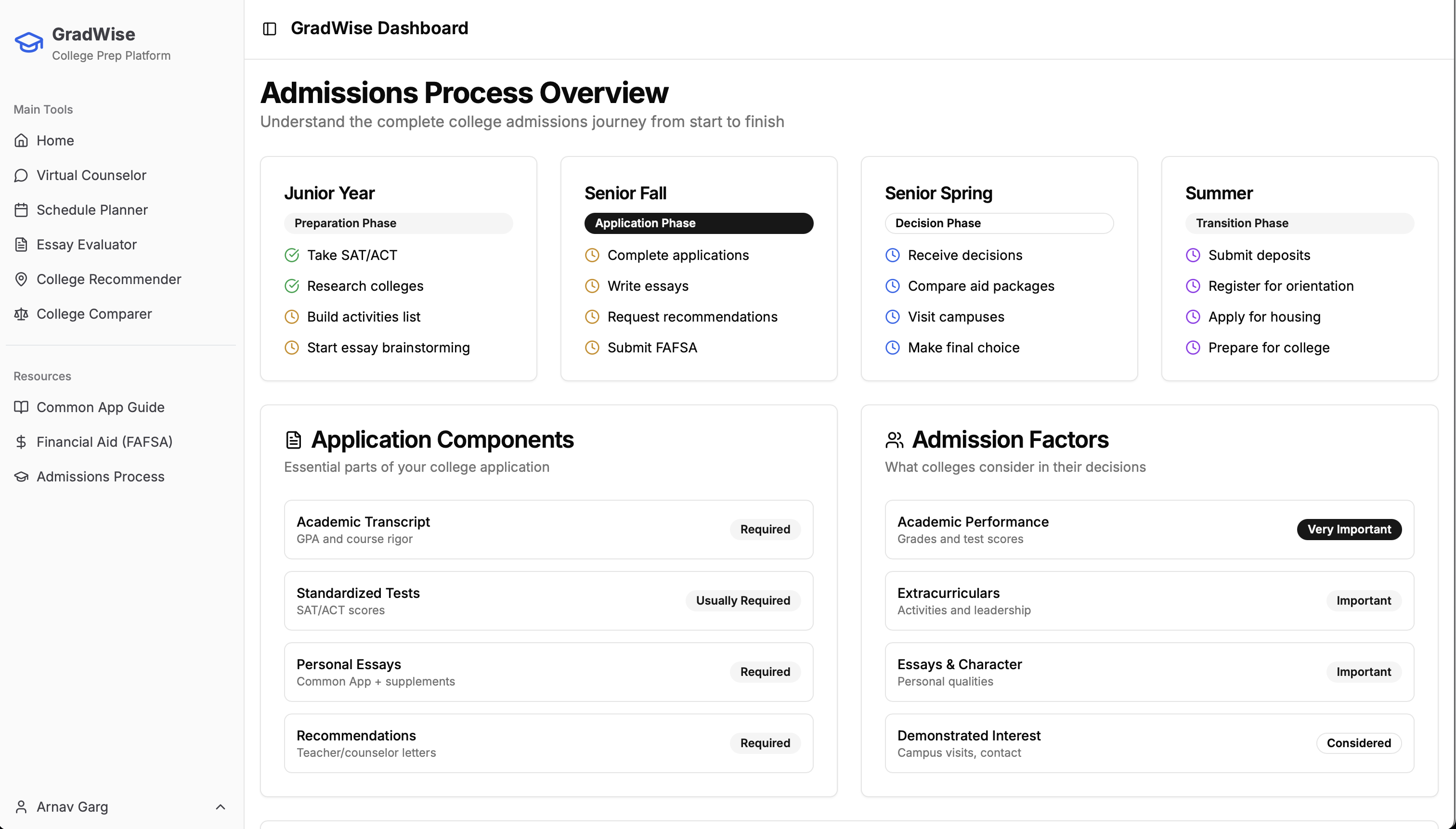
Task: Click the Home house icon
Action: 21,141
